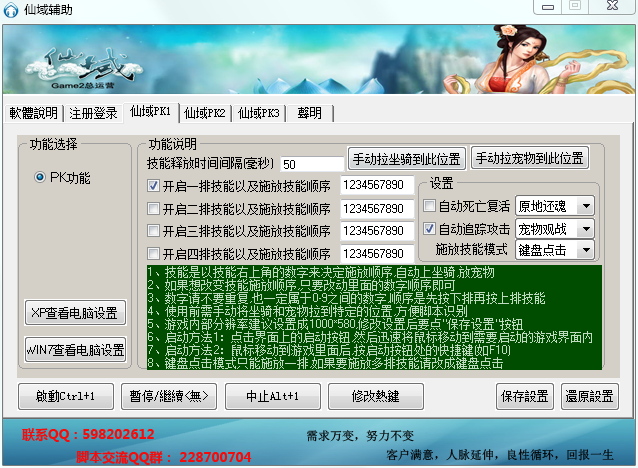Image resolution: width=638 pixels, height=468 pixels.
Task: Click the 技能释放时间间隔 input field
Action: tap(311, 163)
